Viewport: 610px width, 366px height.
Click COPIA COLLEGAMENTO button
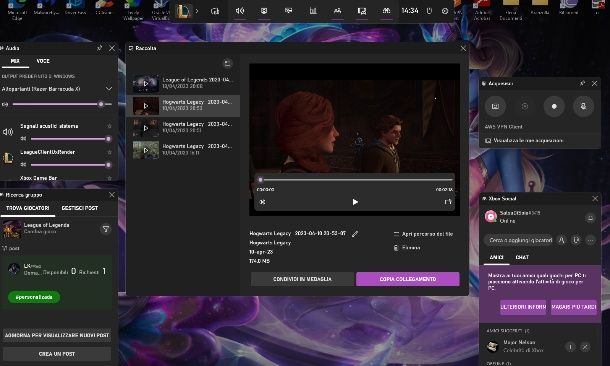407,279
